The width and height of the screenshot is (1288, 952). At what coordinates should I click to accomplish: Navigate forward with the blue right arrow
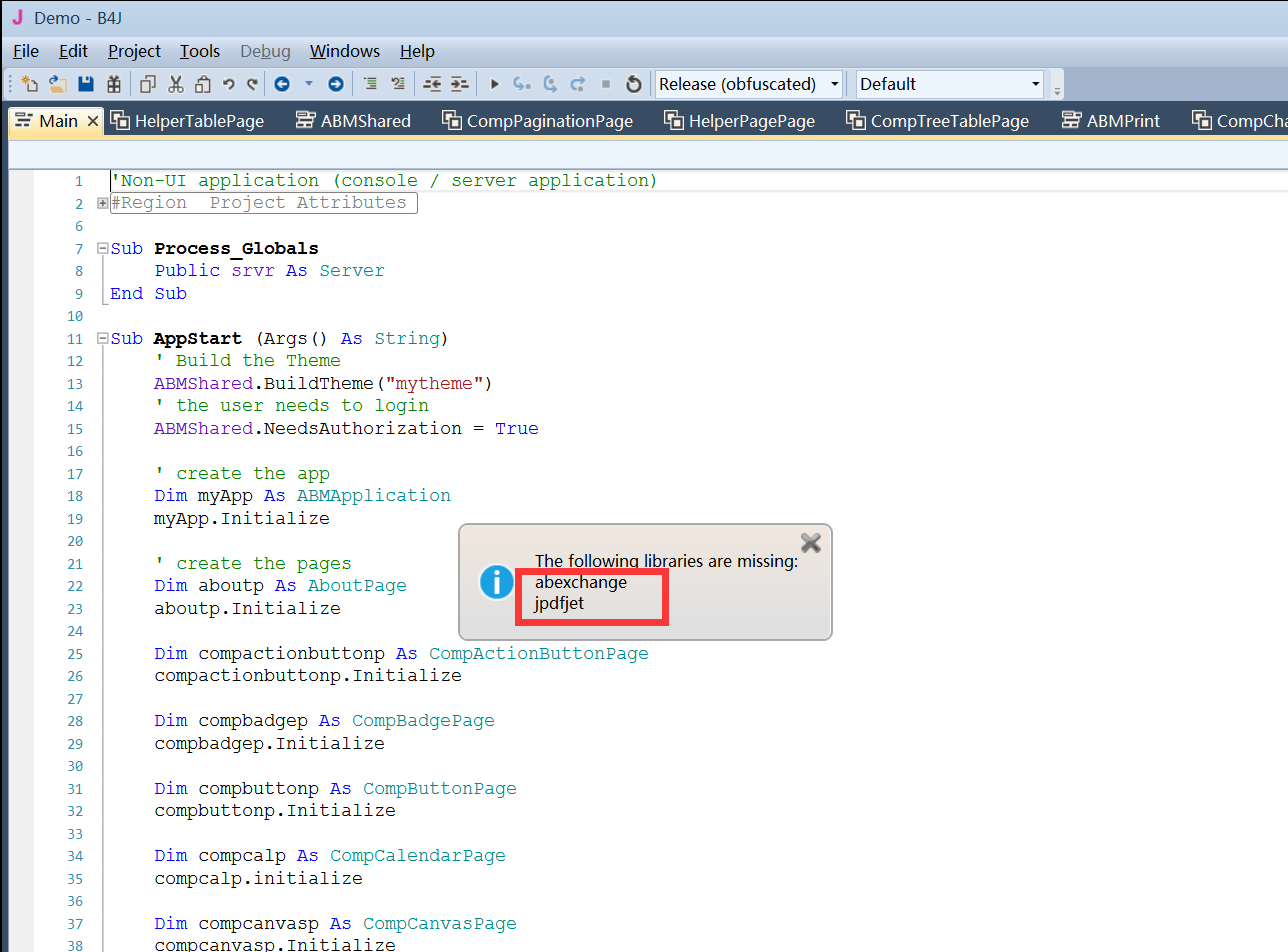pyautogui.click(x=336, y=84)
